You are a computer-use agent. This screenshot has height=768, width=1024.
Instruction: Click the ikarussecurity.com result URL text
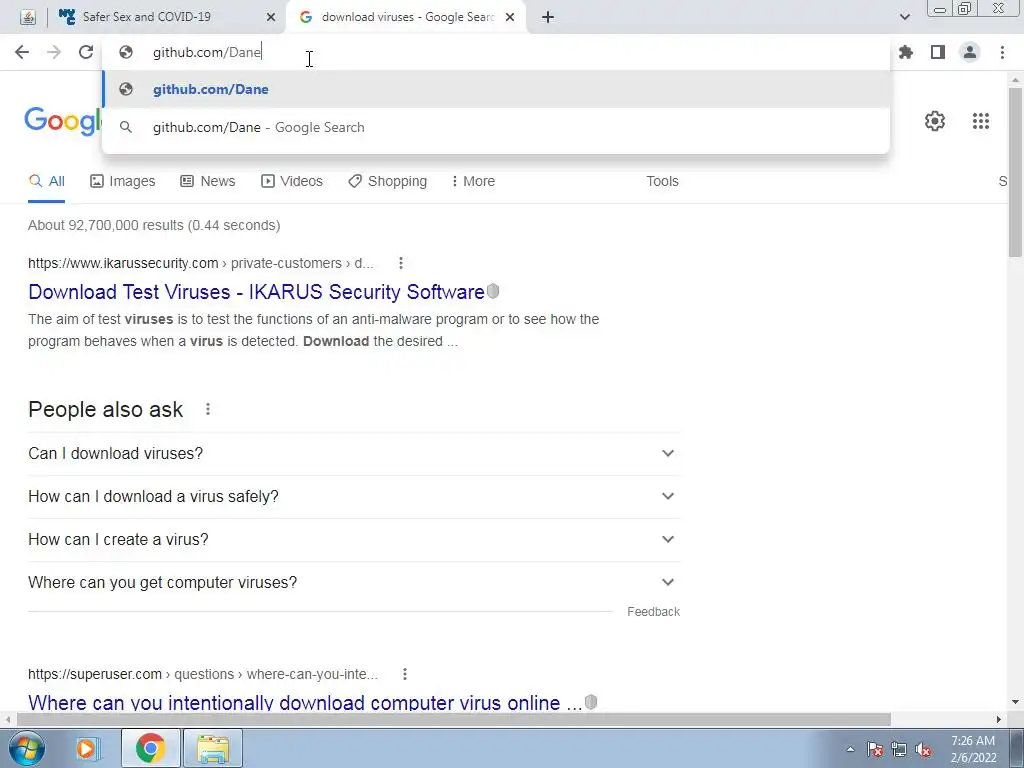(200, 263)
